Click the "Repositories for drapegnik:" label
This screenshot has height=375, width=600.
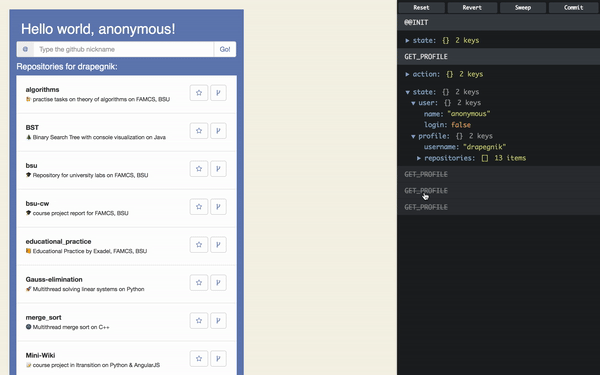(x=67, y=67)
